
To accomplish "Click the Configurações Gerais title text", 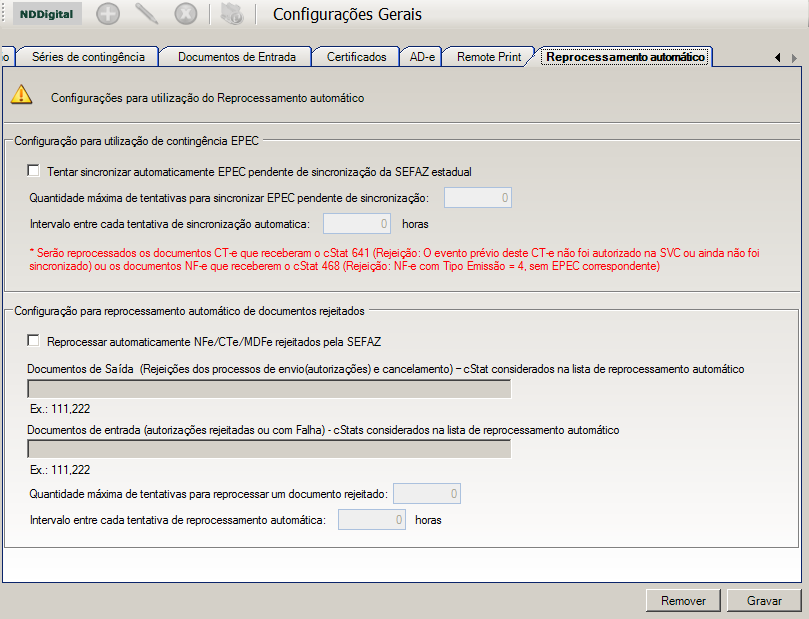I will pos(347,14).
